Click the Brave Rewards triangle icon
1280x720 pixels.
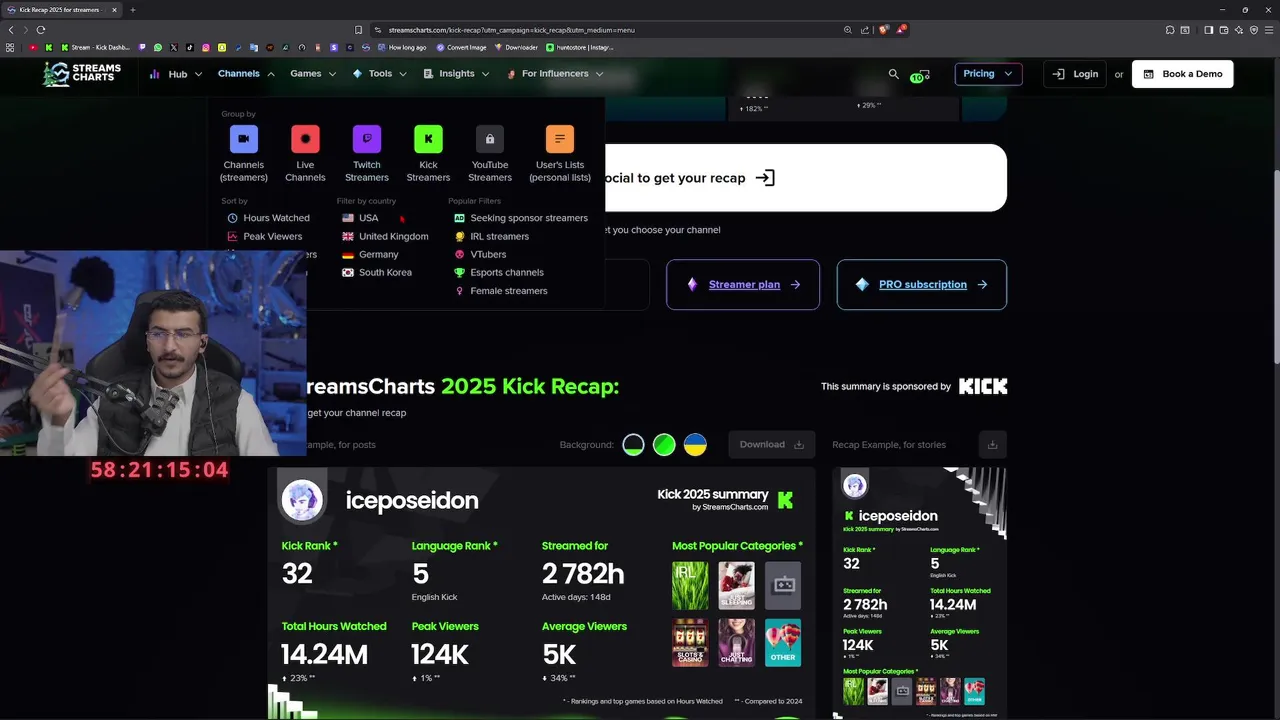901,30
